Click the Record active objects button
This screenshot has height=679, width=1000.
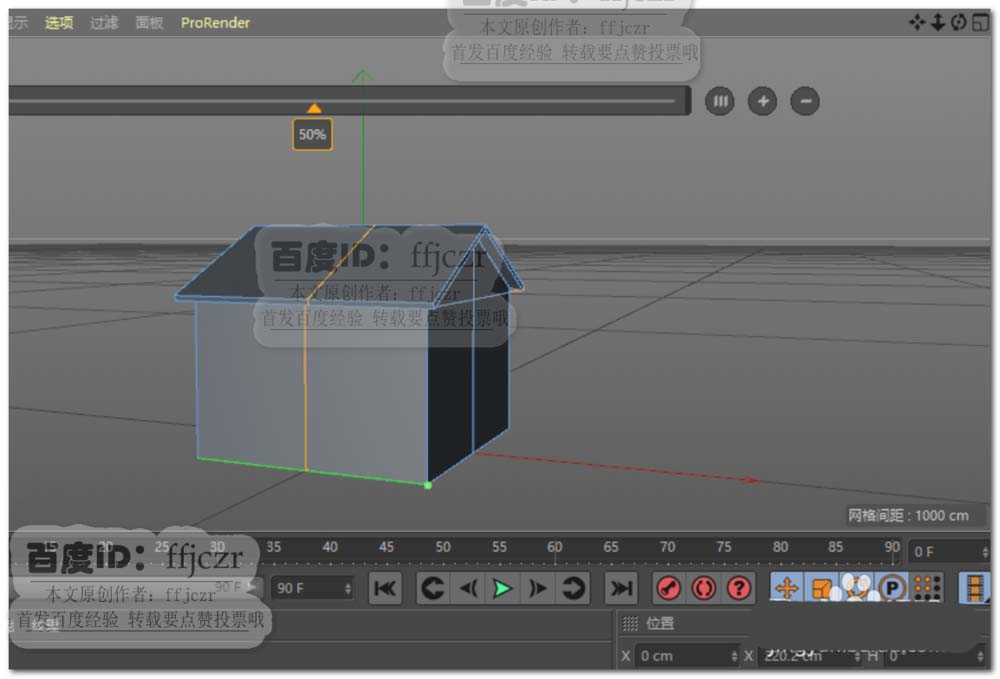[x=668, y=588]
